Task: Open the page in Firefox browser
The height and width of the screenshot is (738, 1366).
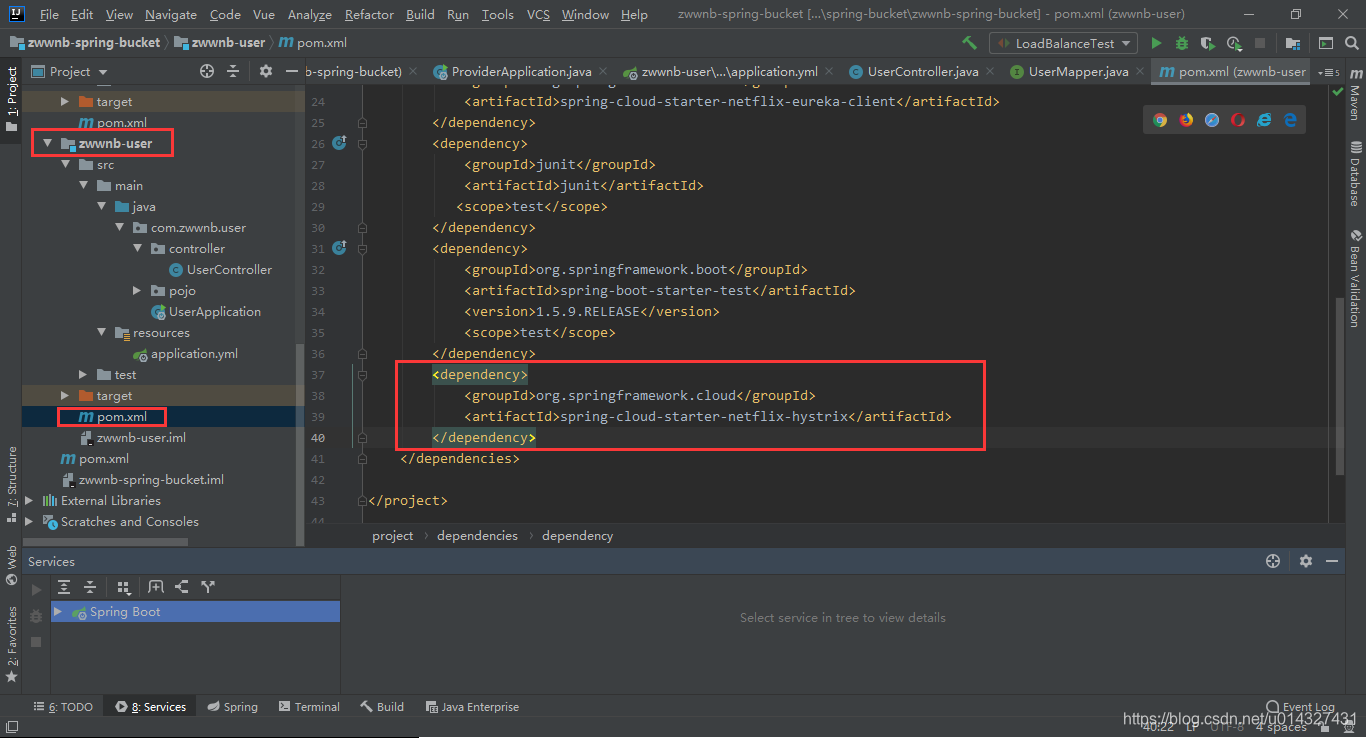Action: [x=1186, y=120]
